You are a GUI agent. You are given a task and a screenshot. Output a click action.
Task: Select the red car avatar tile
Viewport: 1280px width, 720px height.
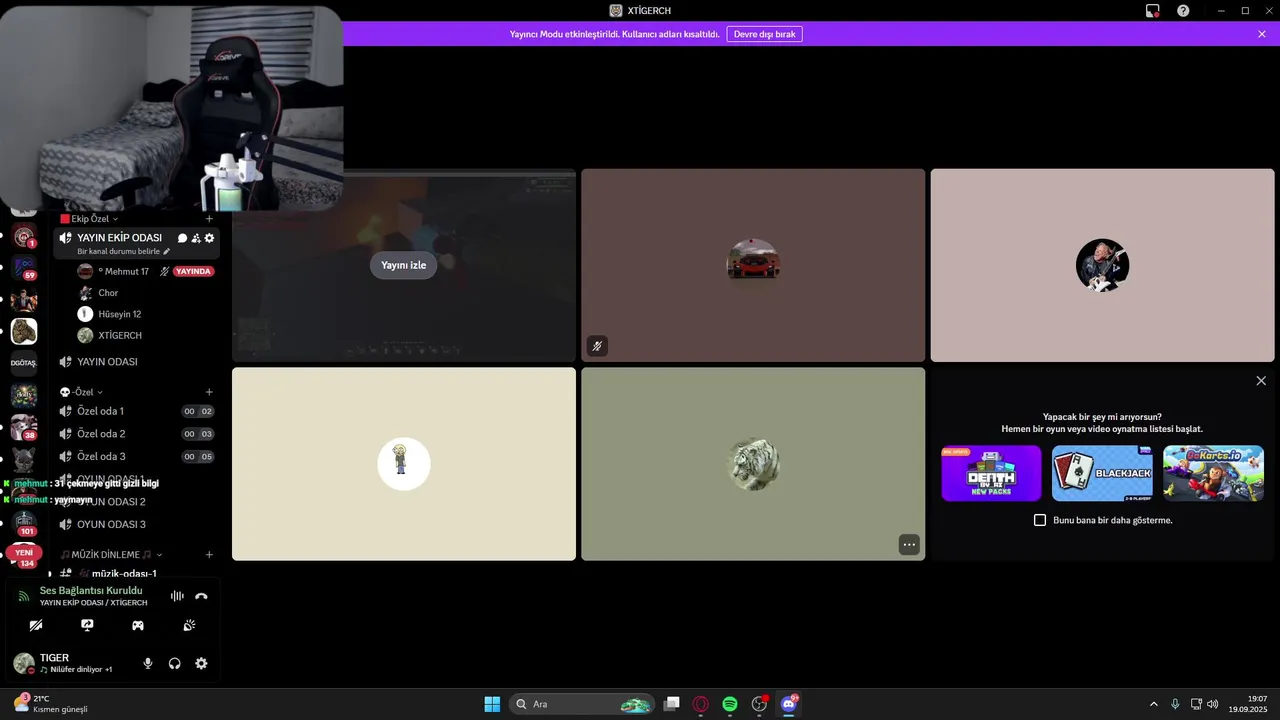753,265
